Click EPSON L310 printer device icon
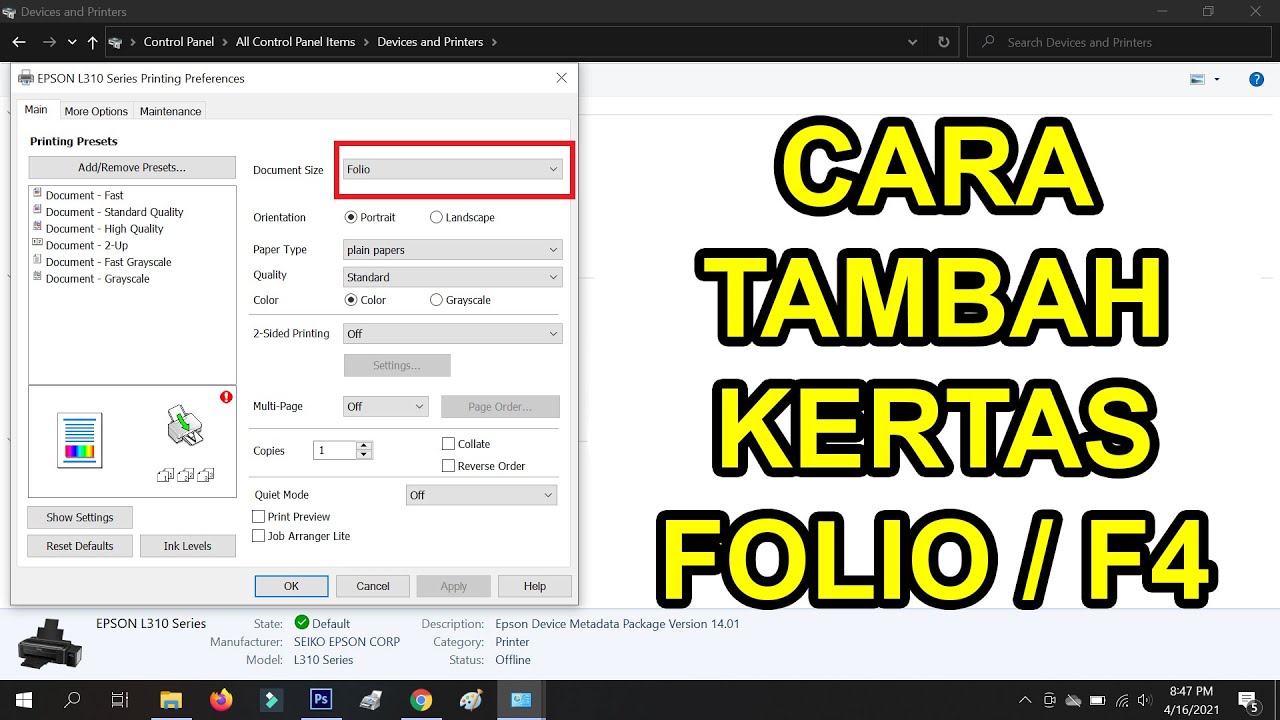1280x720 pixels. coord(50,643)
